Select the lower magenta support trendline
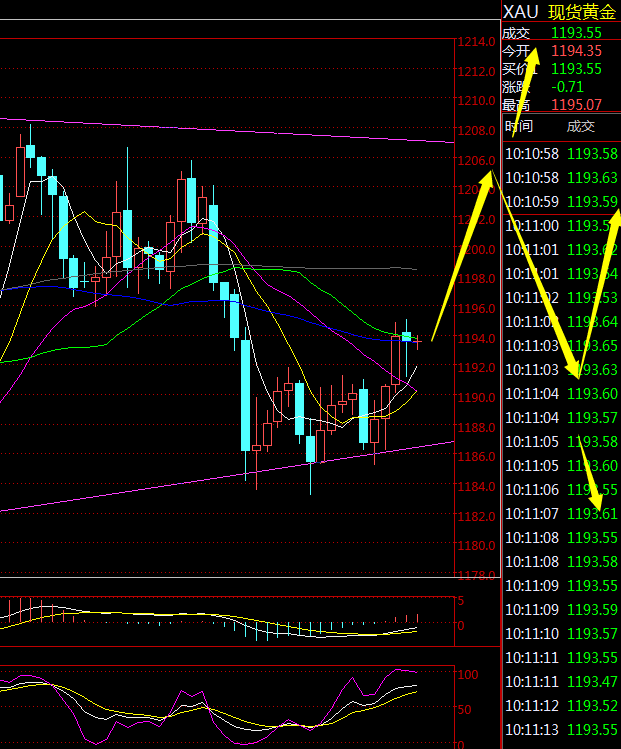Screen dimensions: 621x749 [227, 476]
